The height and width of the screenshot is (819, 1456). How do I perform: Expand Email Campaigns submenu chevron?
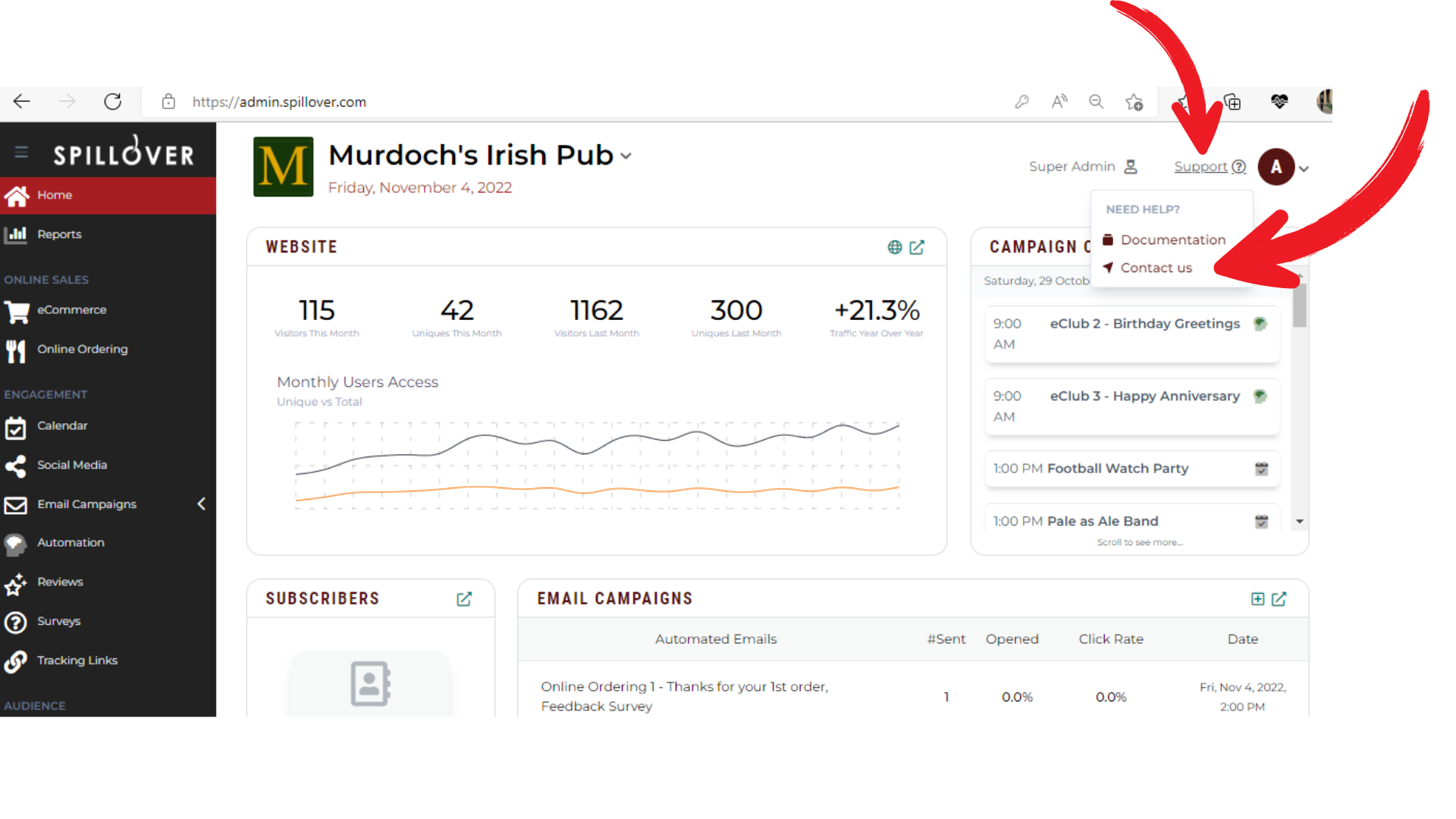click(x=202, y=504)
